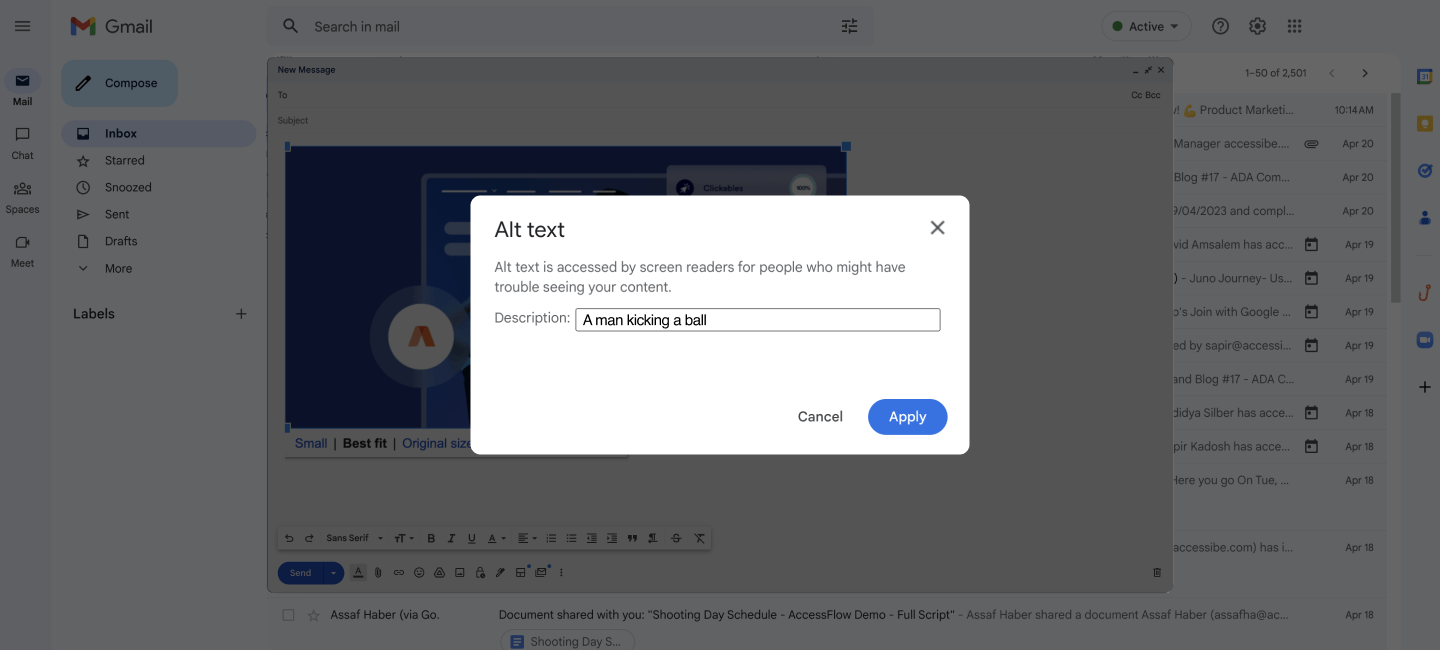The height and width of the screenshot is (650, 1440).
Task: Apply the alt text description
Action: pos(907,417)
